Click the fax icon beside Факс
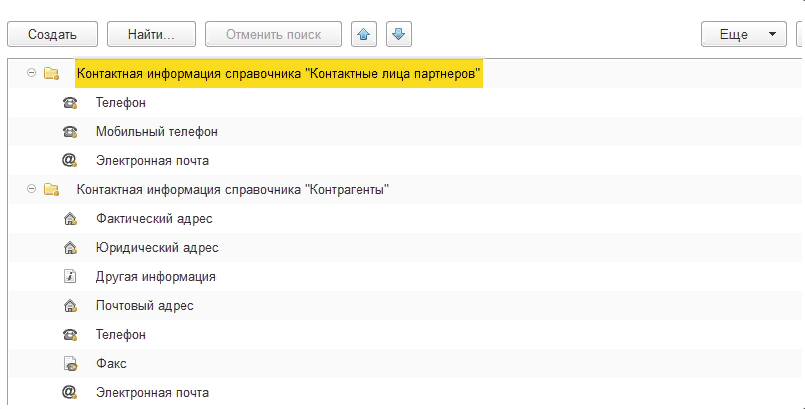 point(70,363)
